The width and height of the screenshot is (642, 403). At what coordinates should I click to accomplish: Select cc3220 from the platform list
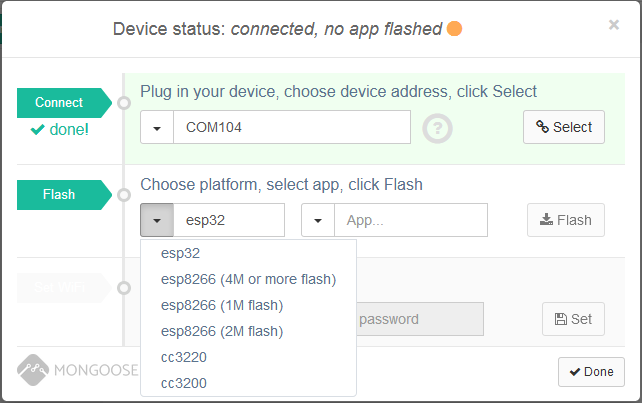[182, 357]
